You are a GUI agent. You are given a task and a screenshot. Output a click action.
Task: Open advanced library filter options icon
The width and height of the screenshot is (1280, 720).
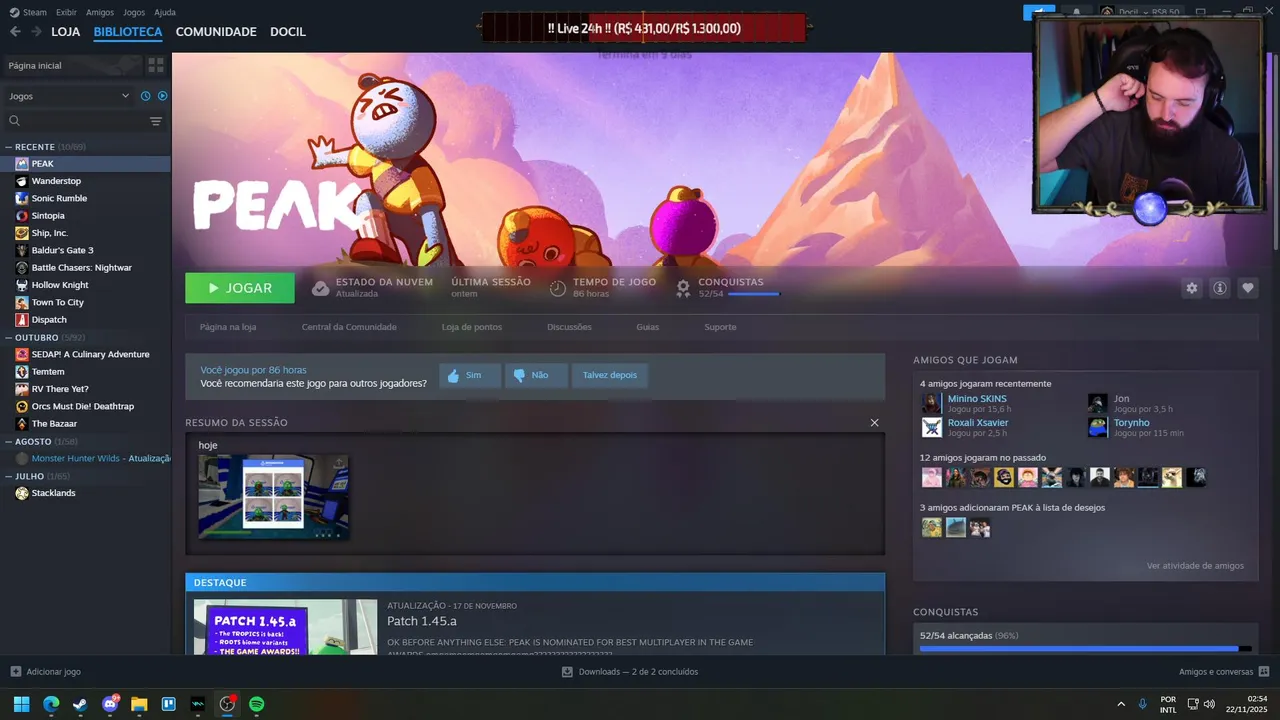(156, 121)
